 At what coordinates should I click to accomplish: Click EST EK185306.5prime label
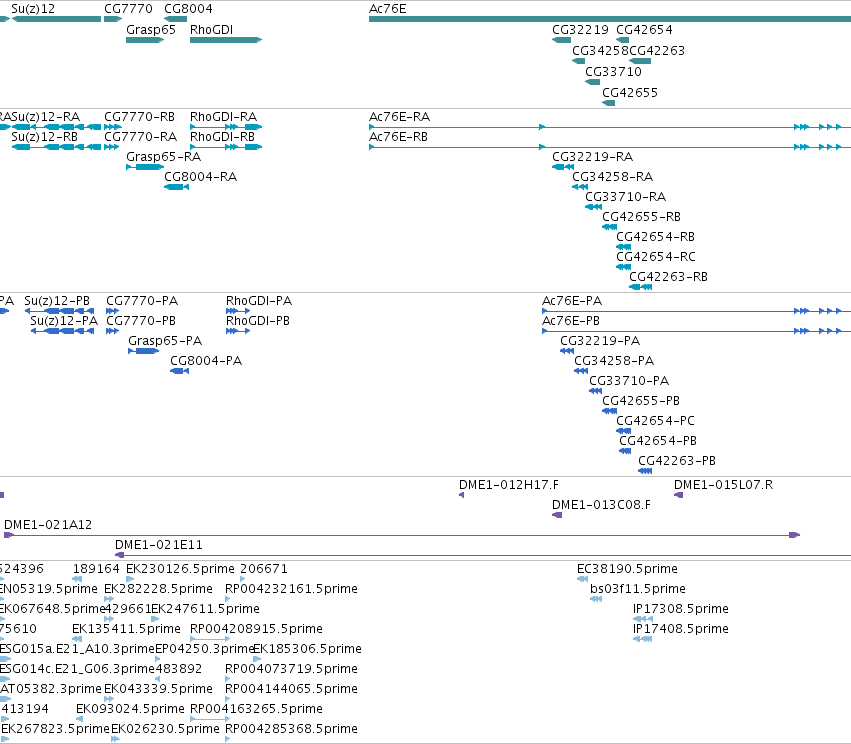308,649
